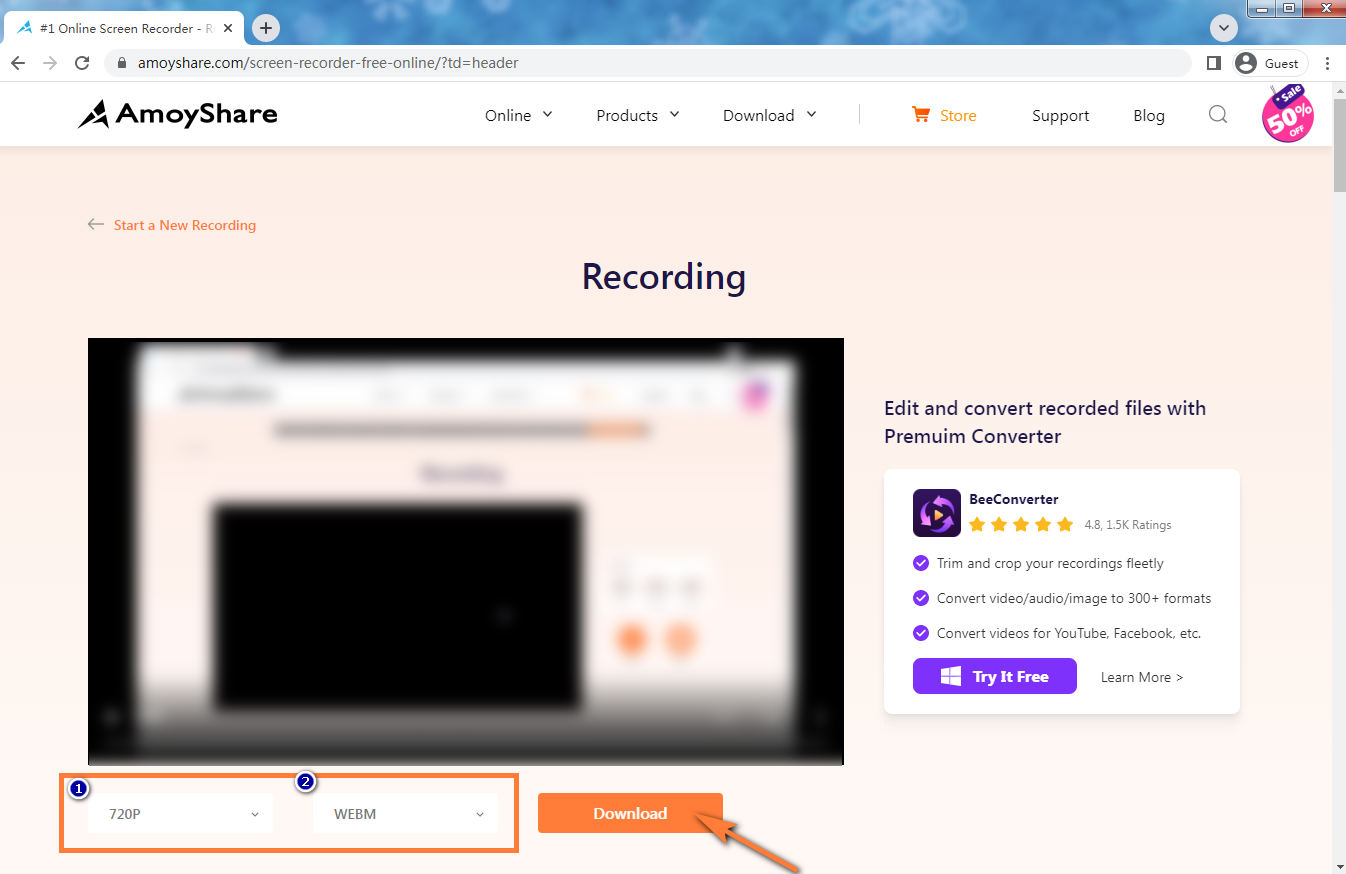Click Start a New Recording link
1346x874 pixels.
point(185,225)
